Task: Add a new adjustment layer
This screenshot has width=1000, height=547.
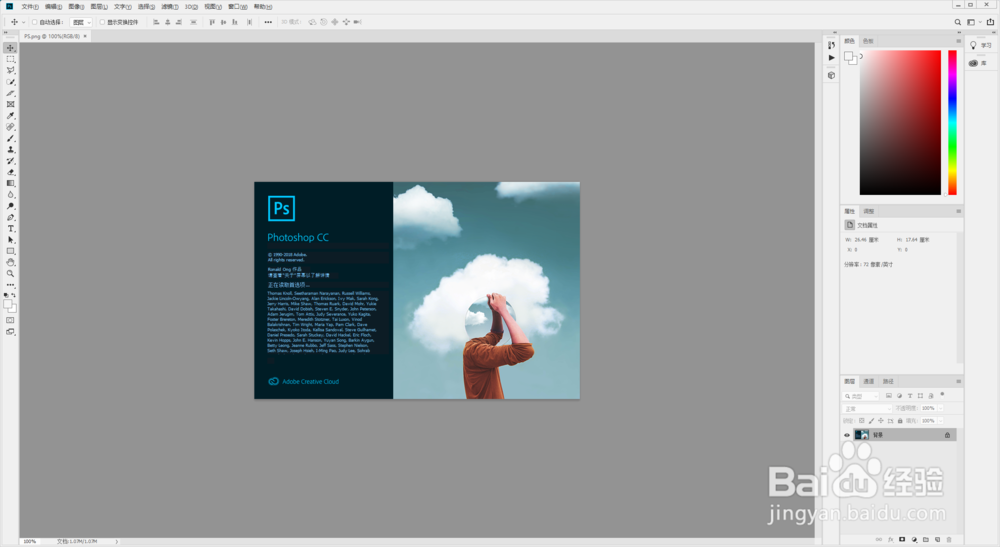Action: pyautogui.click(x=915, y=539)
